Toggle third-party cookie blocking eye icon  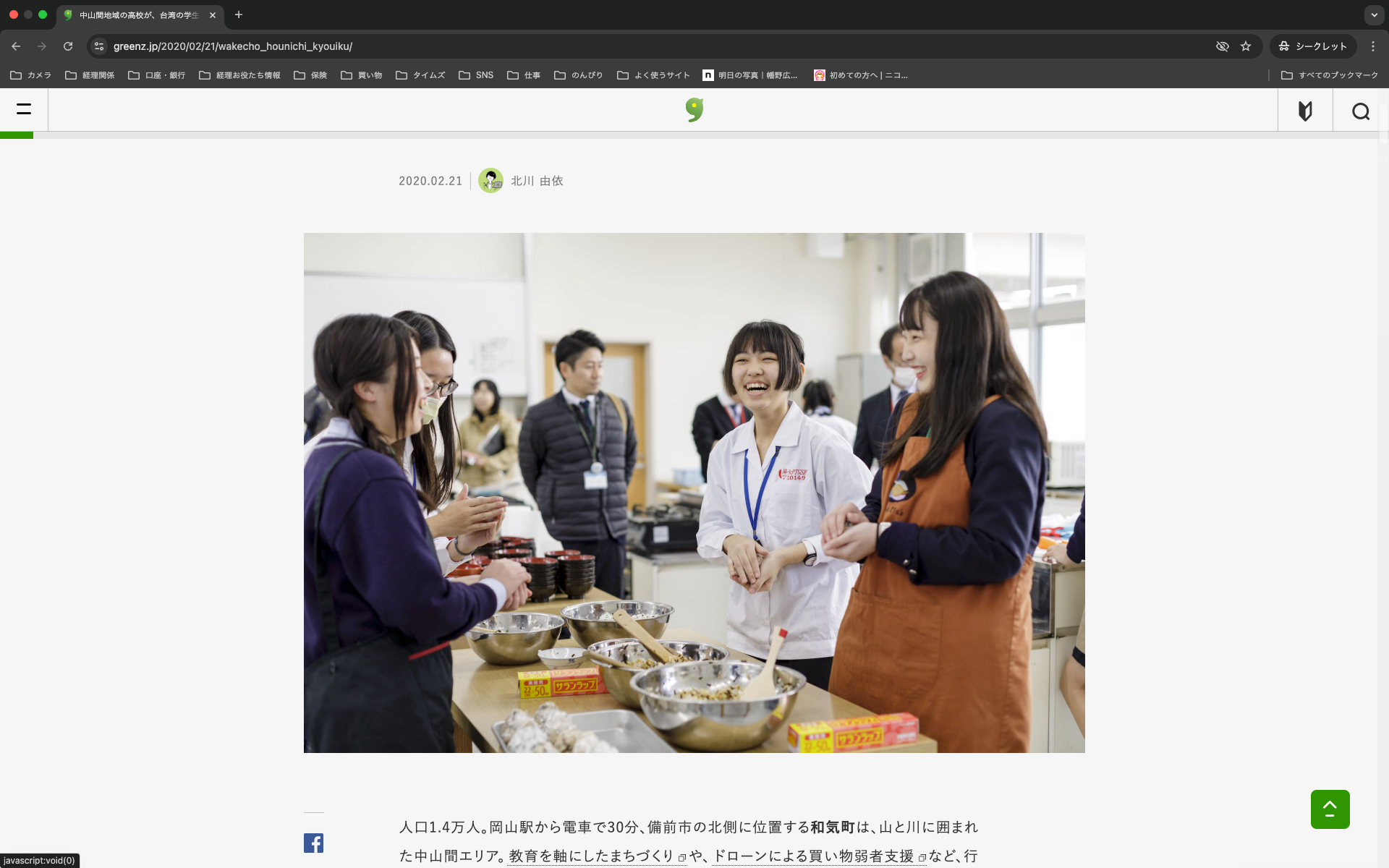(1222, 46)
